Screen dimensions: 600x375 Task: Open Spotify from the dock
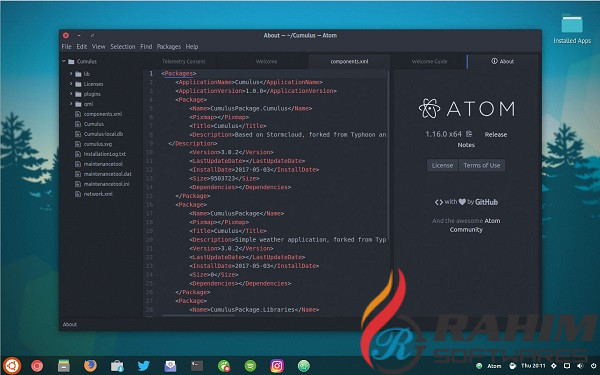point(250,366)
